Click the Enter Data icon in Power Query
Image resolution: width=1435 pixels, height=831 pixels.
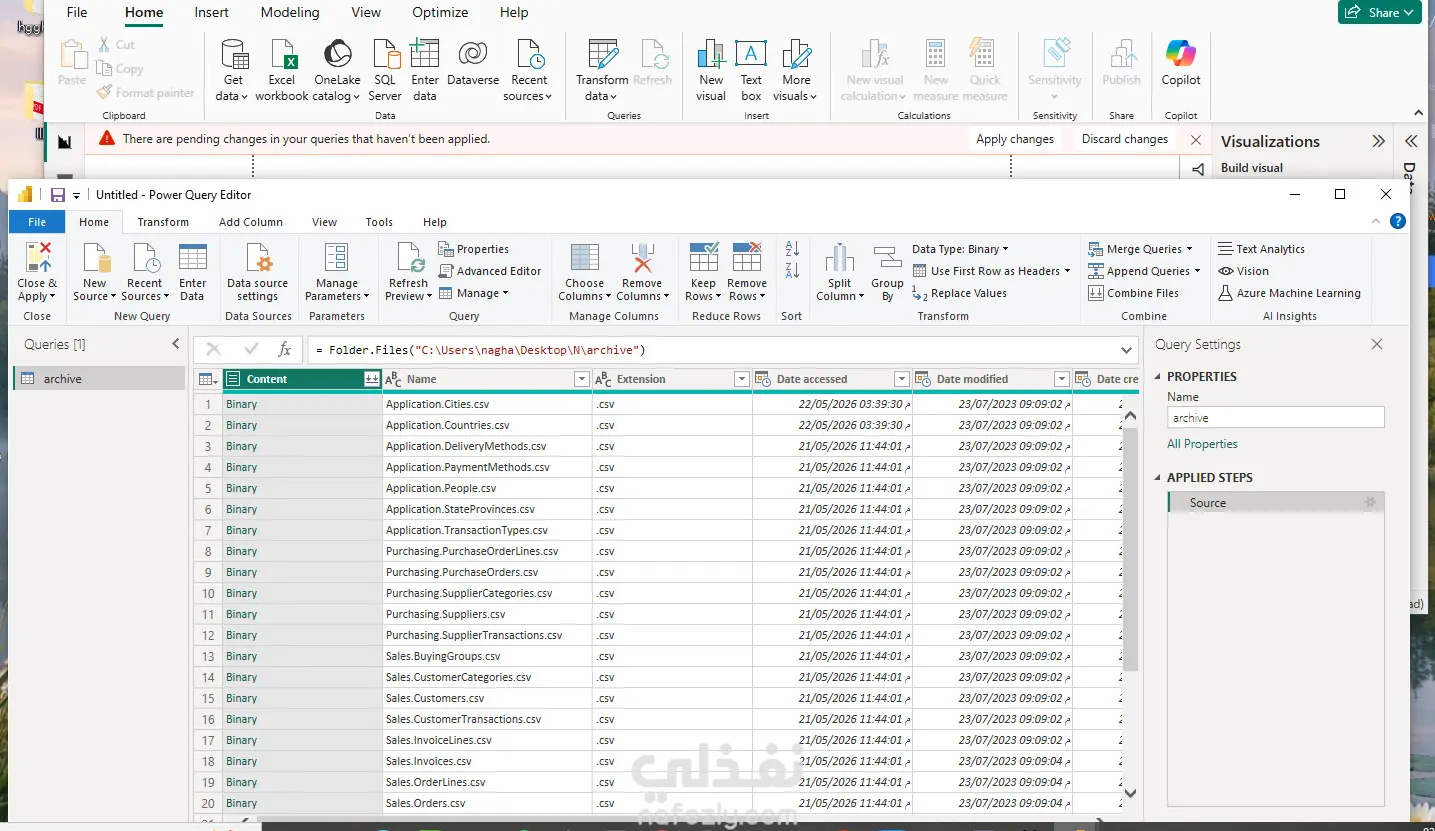192,258
